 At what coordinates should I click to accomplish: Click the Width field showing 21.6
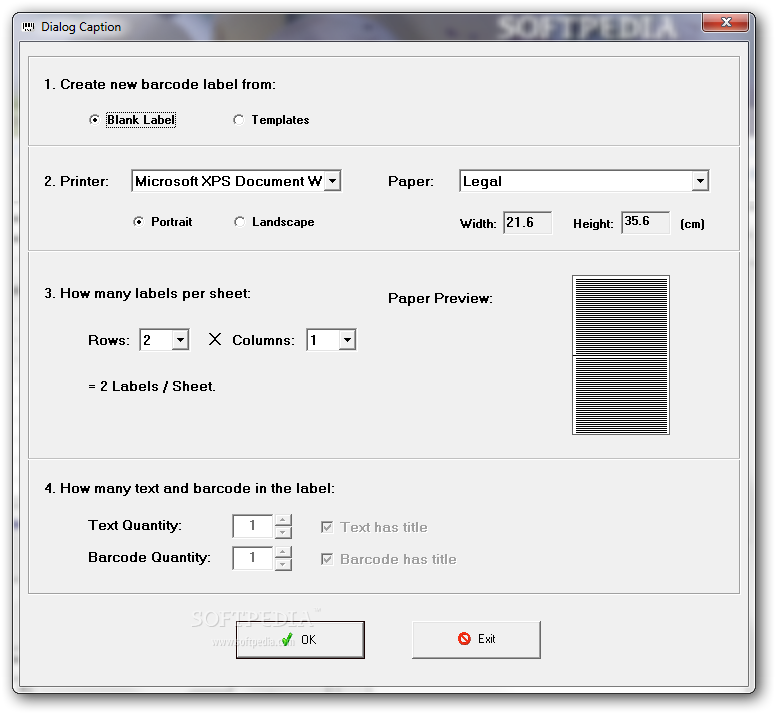point(528,223)
